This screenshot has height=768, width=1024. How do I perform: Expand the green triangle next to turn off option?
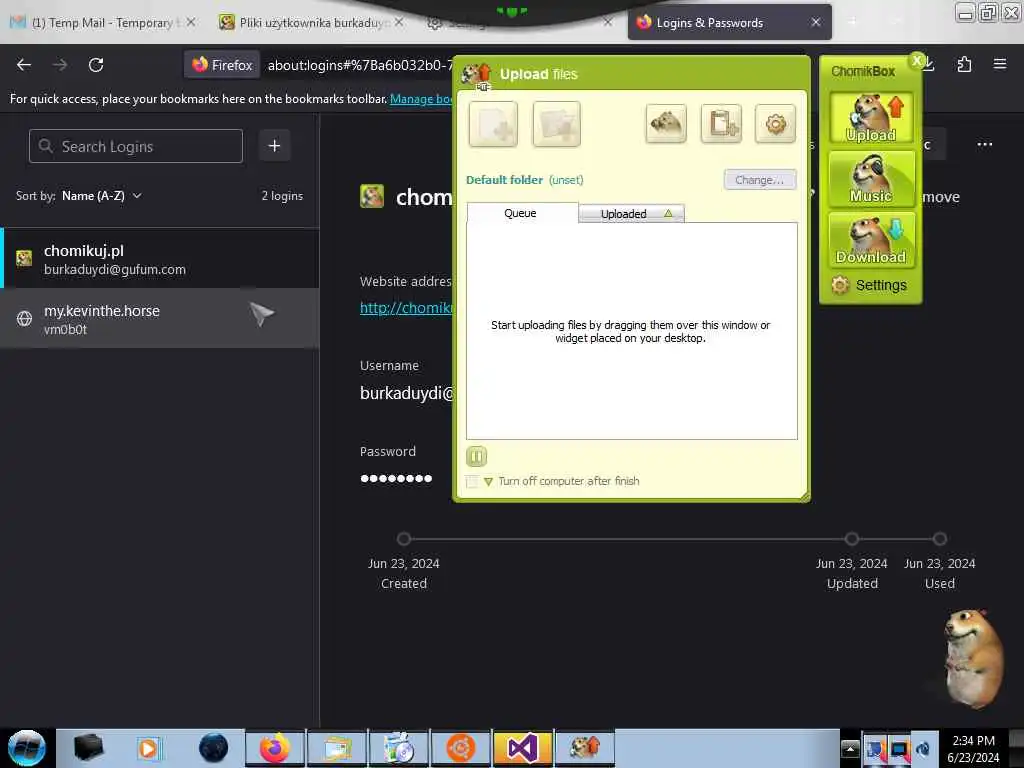(x=488, y=482)
